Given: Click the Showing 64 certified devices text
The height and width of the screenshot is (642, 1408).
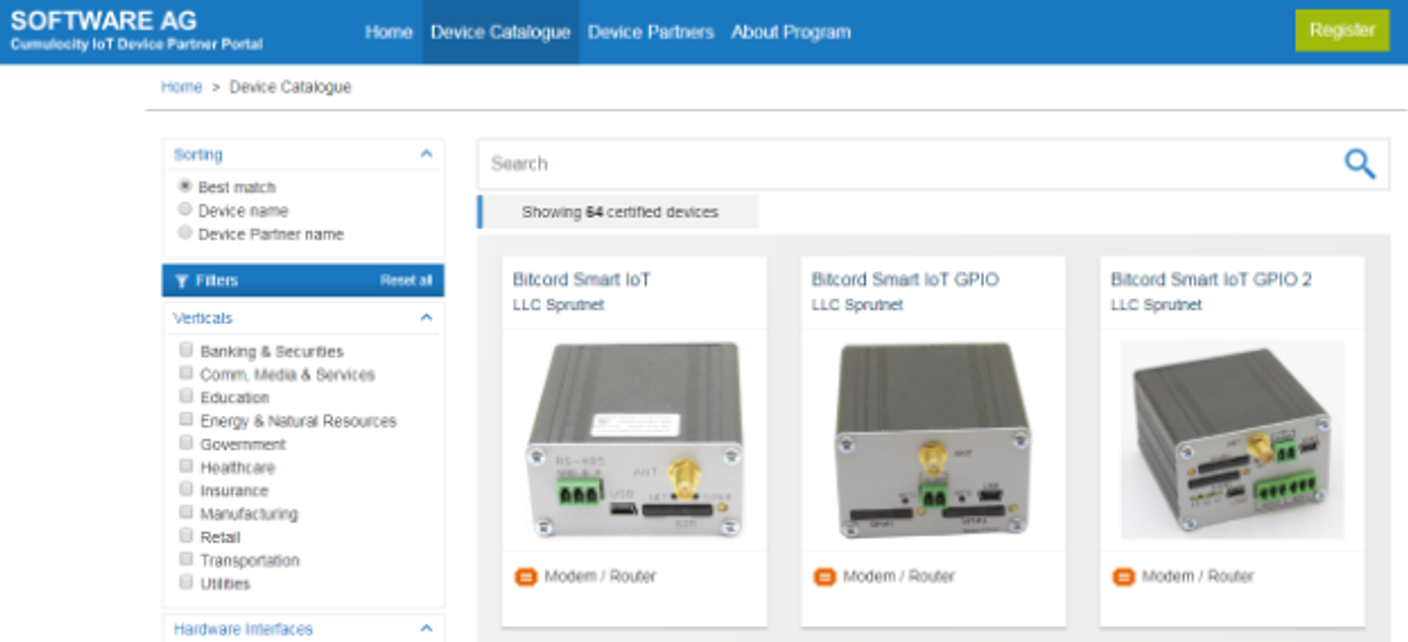Looking at the screenshot, I should click(620, 212).
